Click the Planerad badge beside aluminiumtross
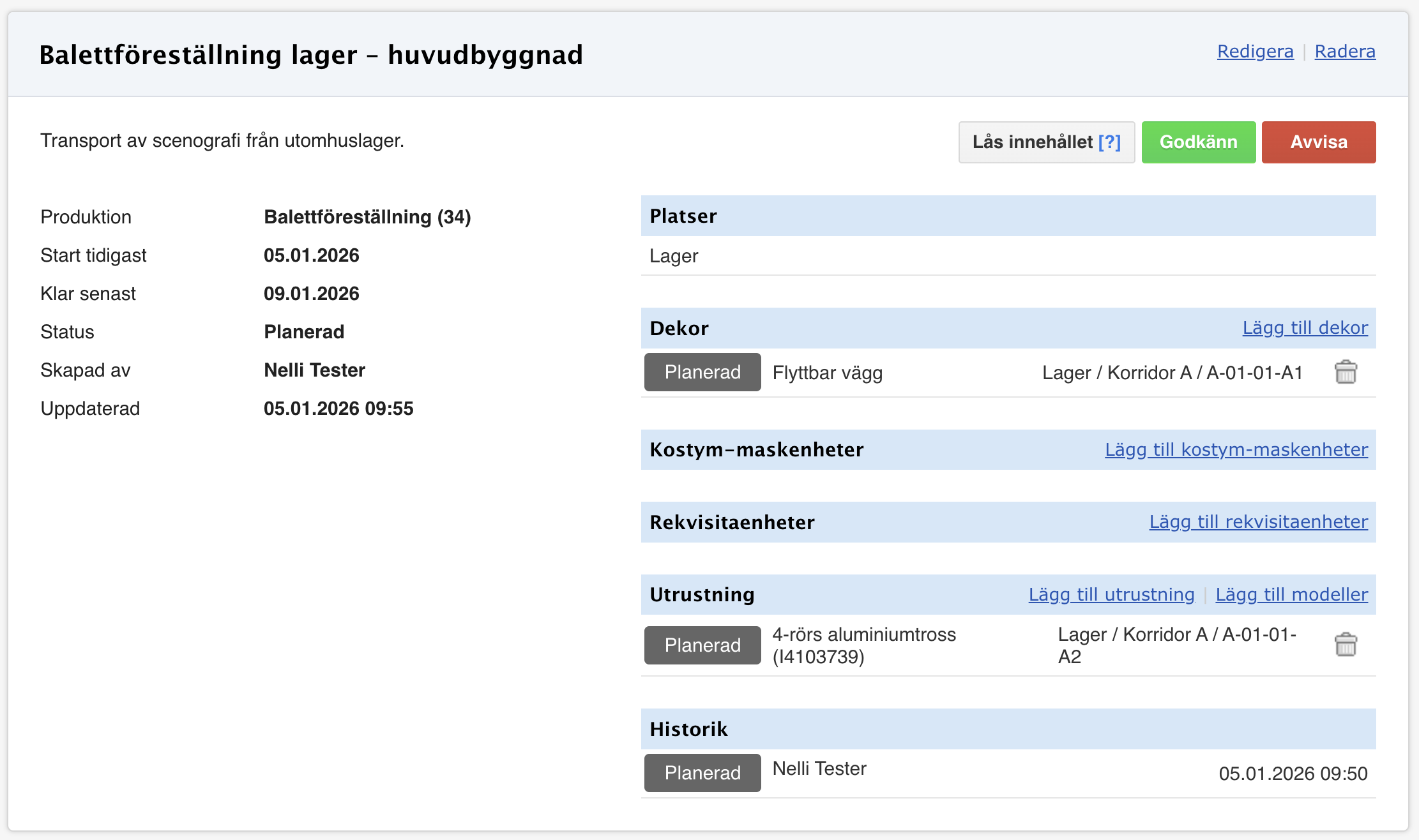The image size is (1419, 840). (x=702, y=645)
